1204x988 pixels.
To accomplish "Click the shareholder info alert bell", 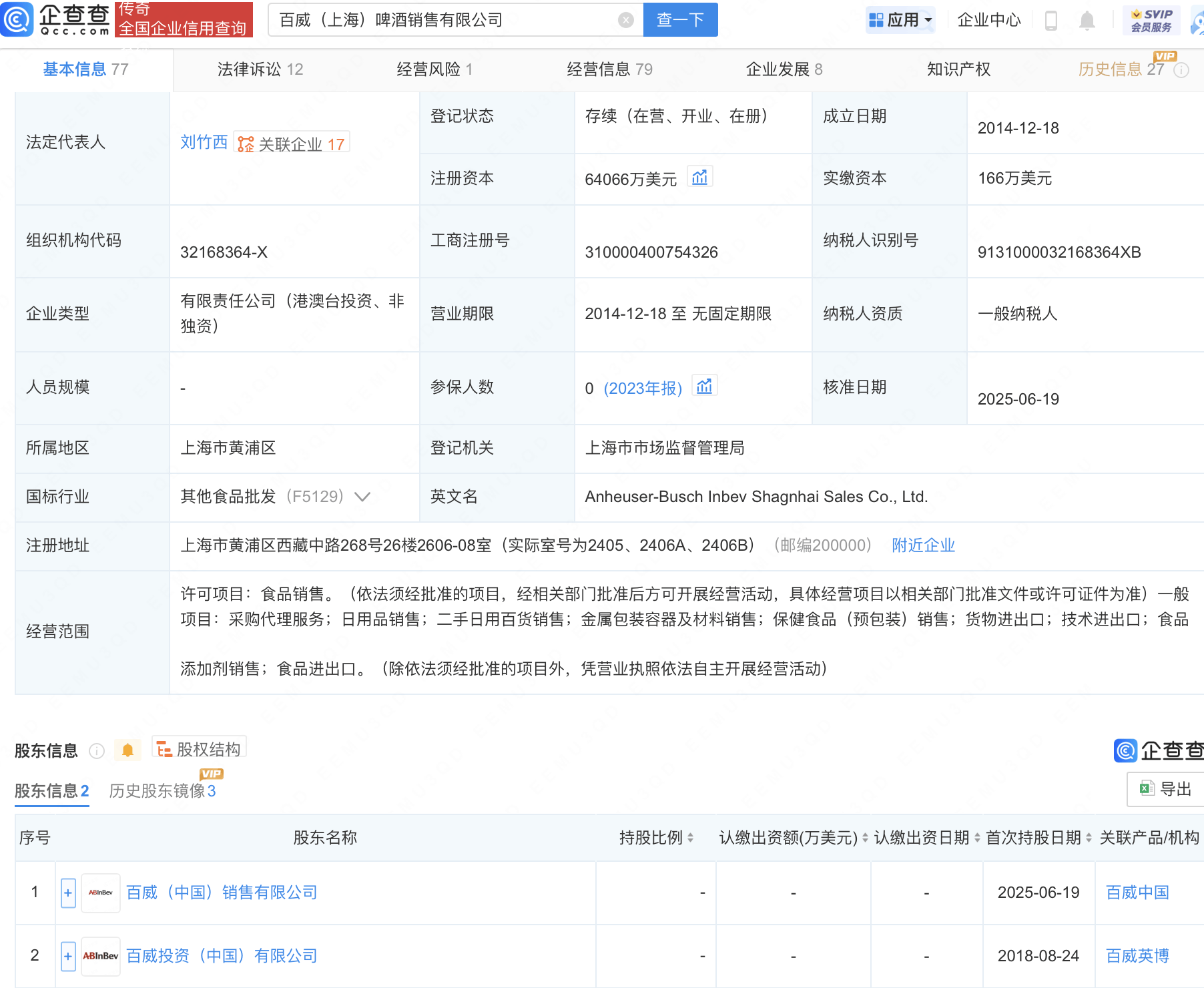I will pos(127,750).
